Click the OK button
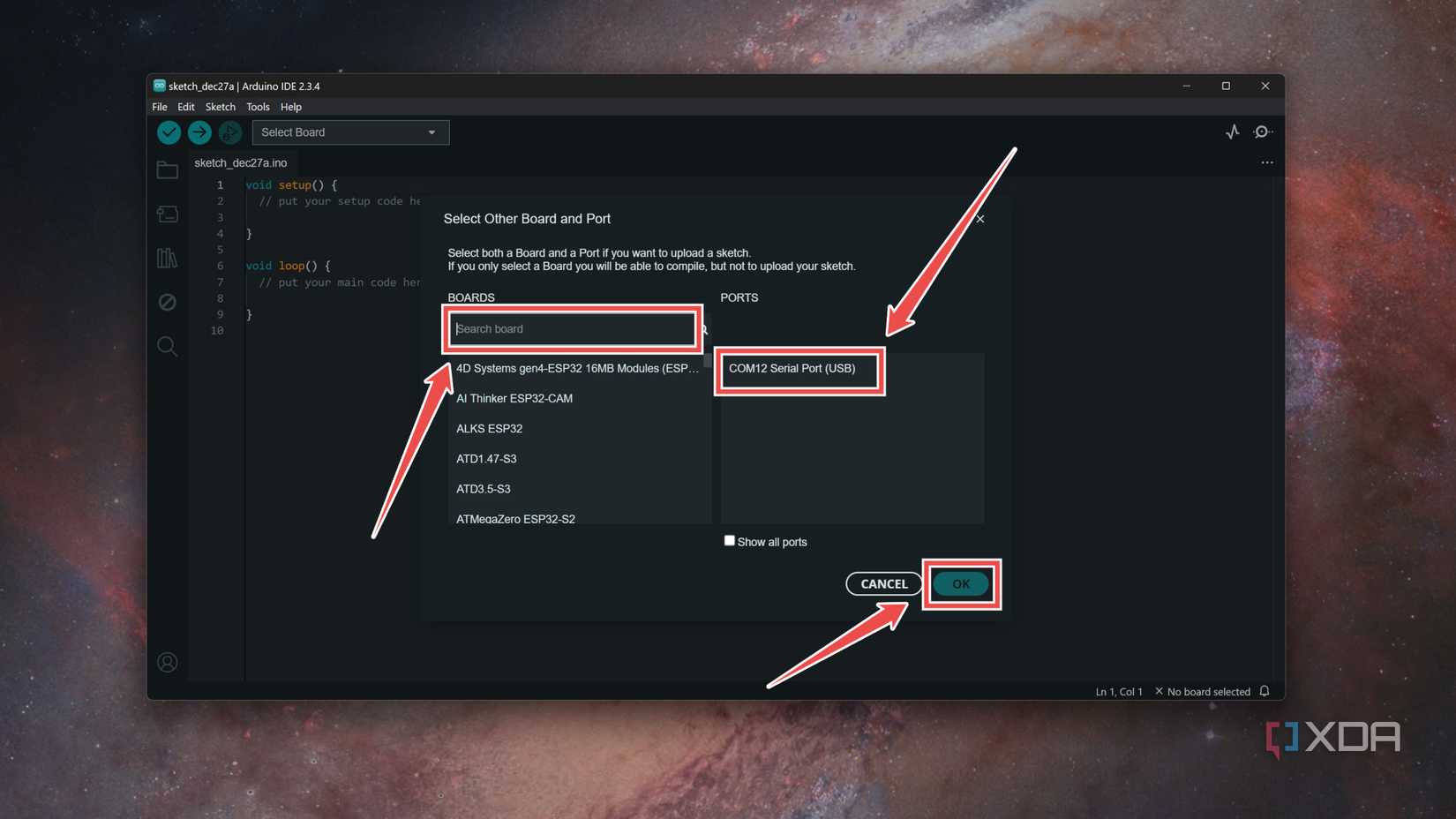Screen dimensions: 1456x819 [961, 584]
